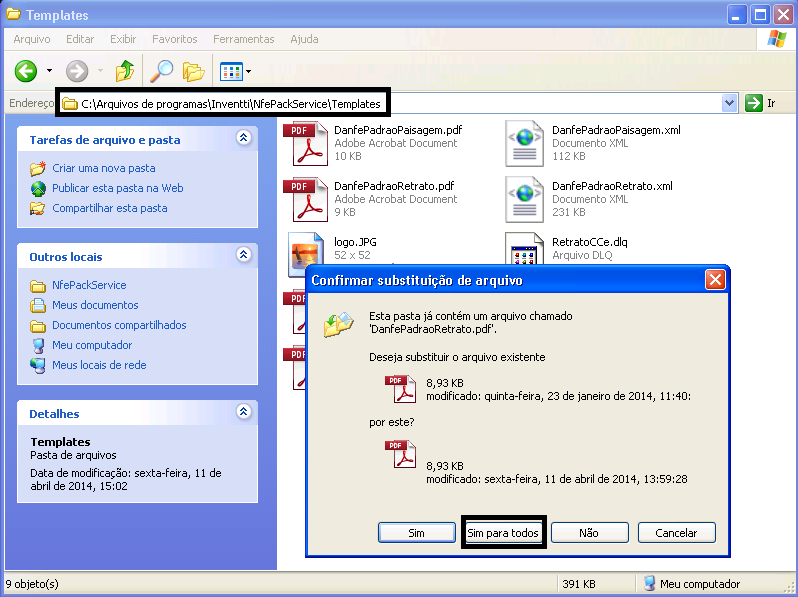Open the Favoritos menu
The height and width of the screenshot is (597, 798).
[175, 39]
